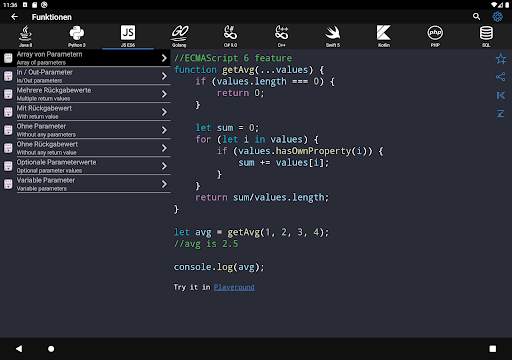This screenshot has height=360, width=512.
Task: Select the 'Mehrere Rückgabewerte' list entry
Action: point(85,94)
